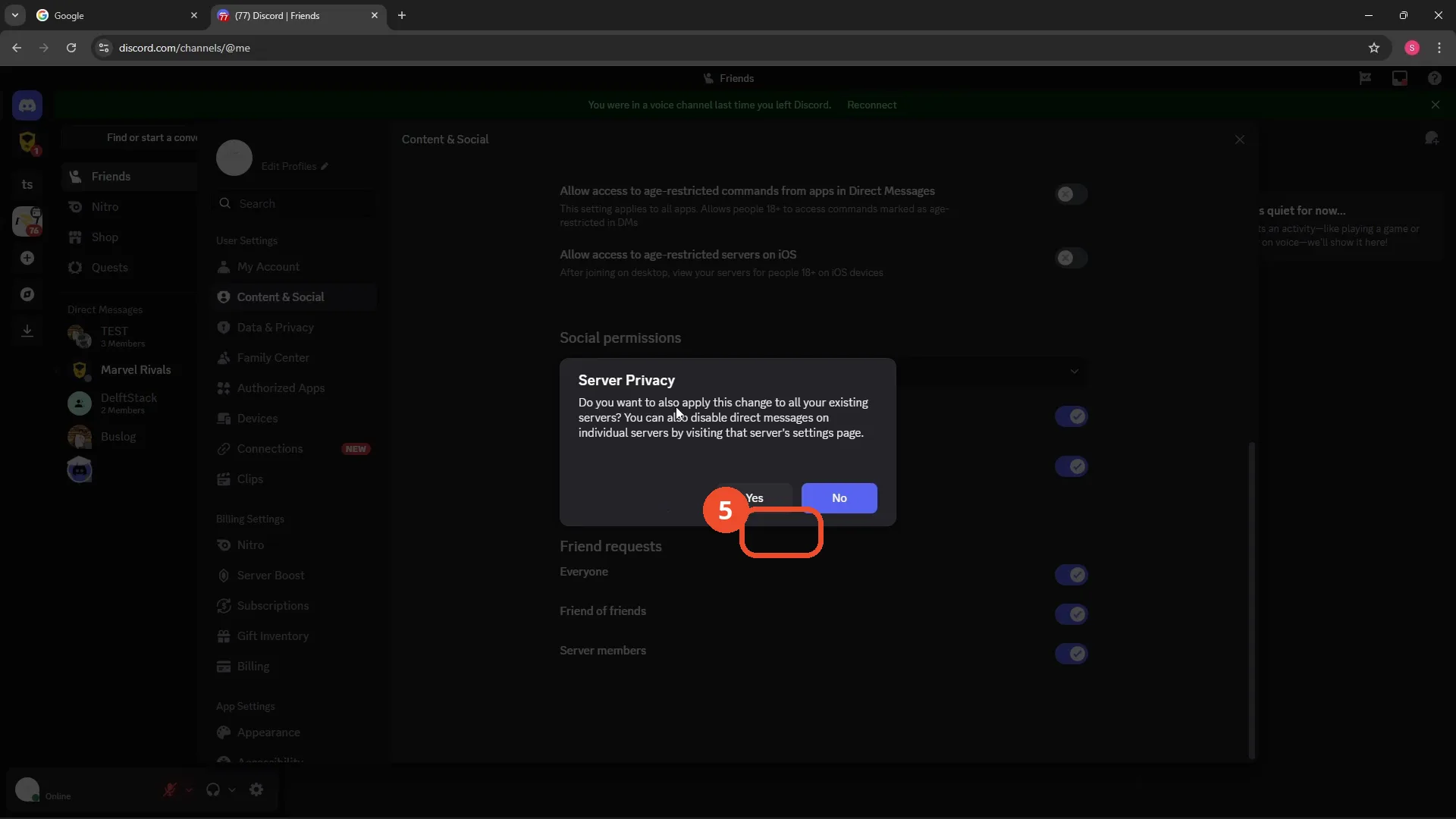Image resolution: width=1456 pixels, height=819 pixels.
Task: Toggle Friend of friends switch
Action: 1071,614
